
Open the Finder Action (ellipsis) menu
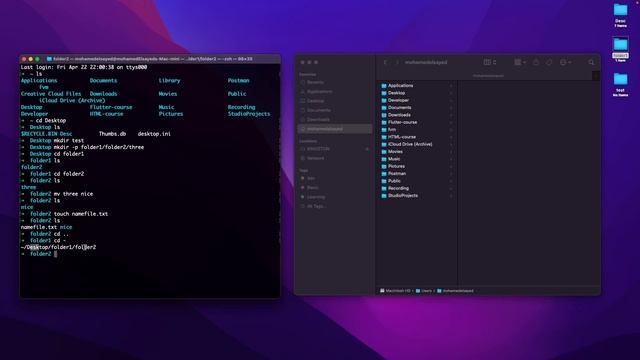[565, 62]
